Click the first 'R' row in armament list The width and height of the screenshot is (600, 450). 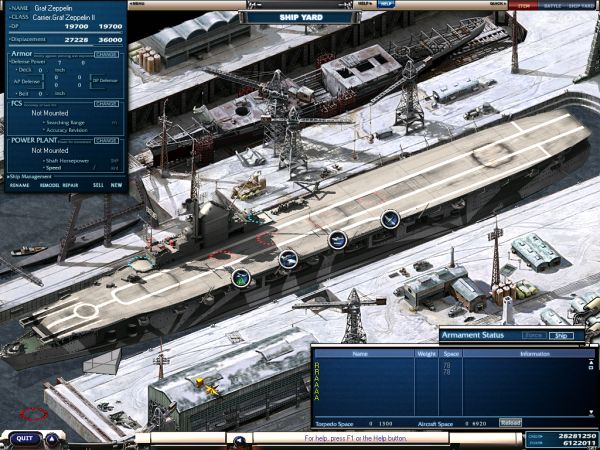click(x=317, y=365)
